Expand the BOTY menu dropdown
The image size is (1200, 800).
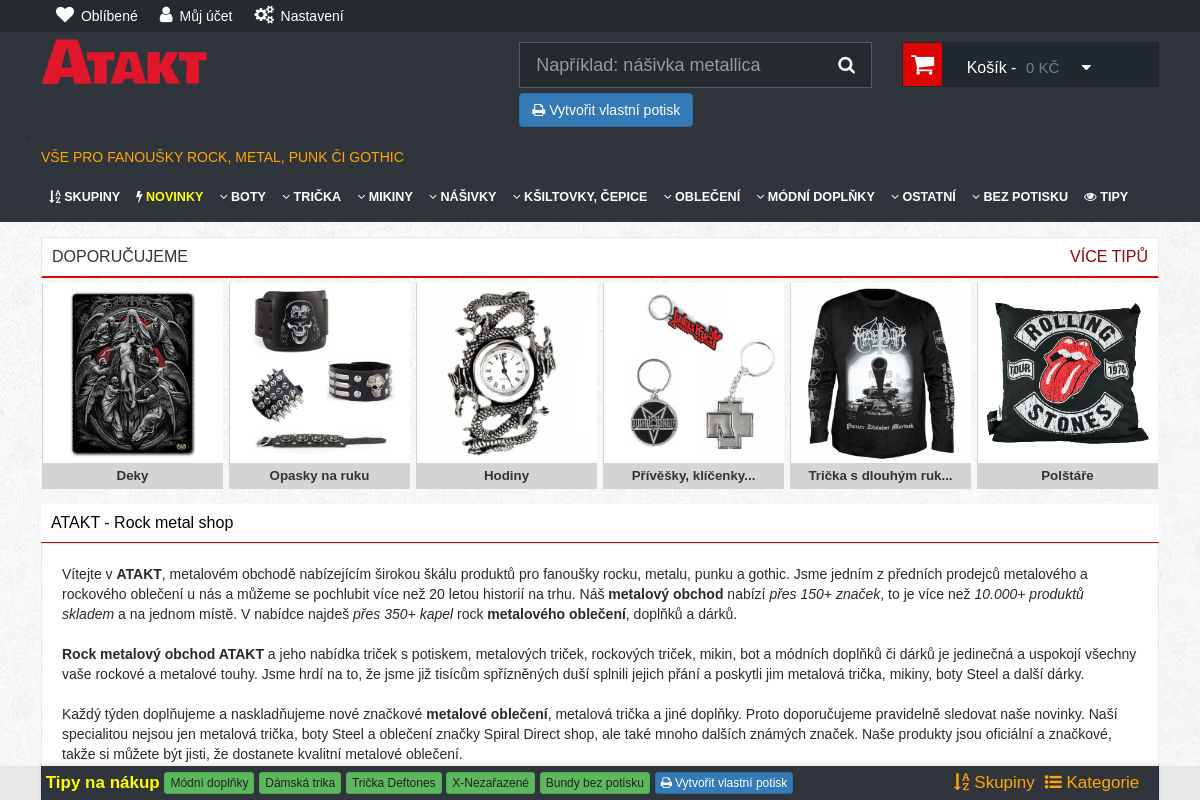242,197
